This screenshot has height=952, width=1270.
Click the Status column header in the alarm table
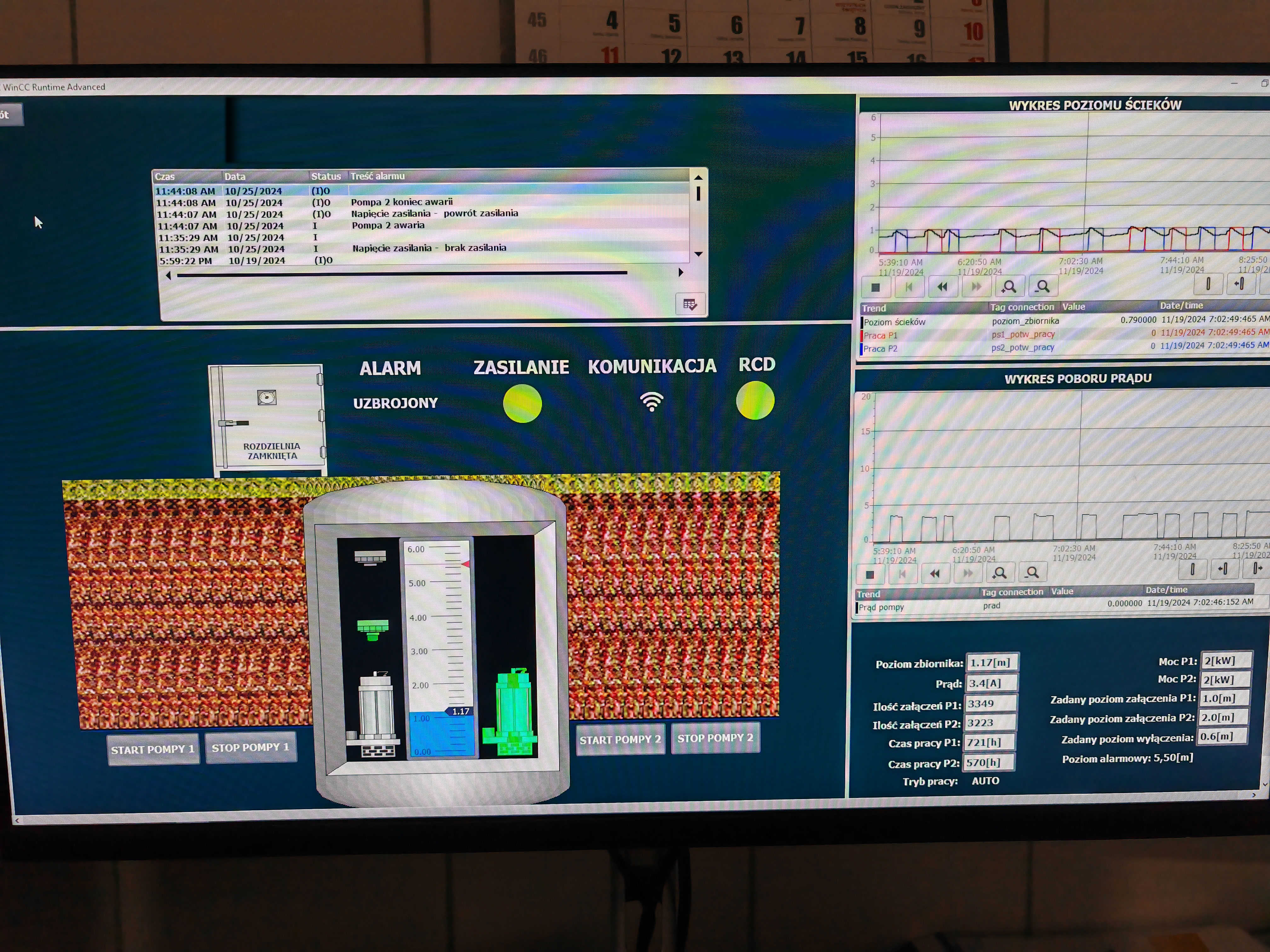[326, 176]
